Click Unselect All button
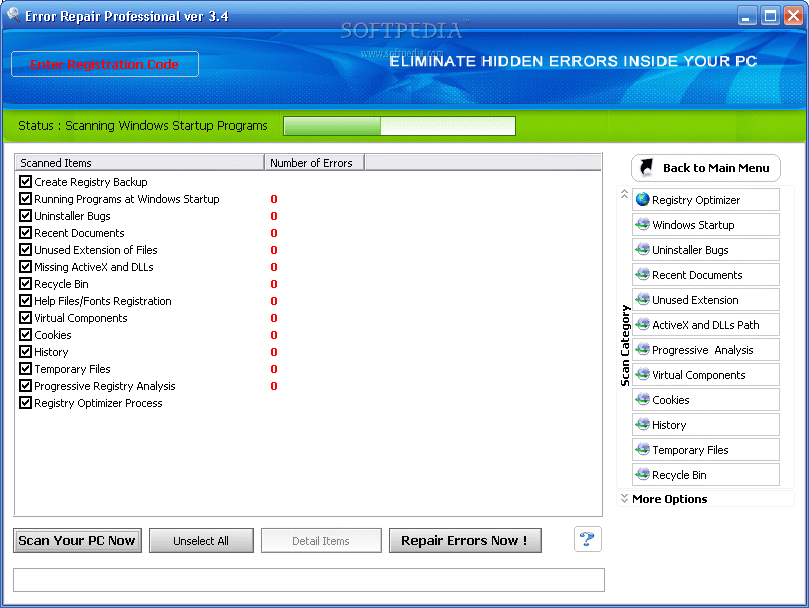 pyautogui.click(x=201, y=540)
